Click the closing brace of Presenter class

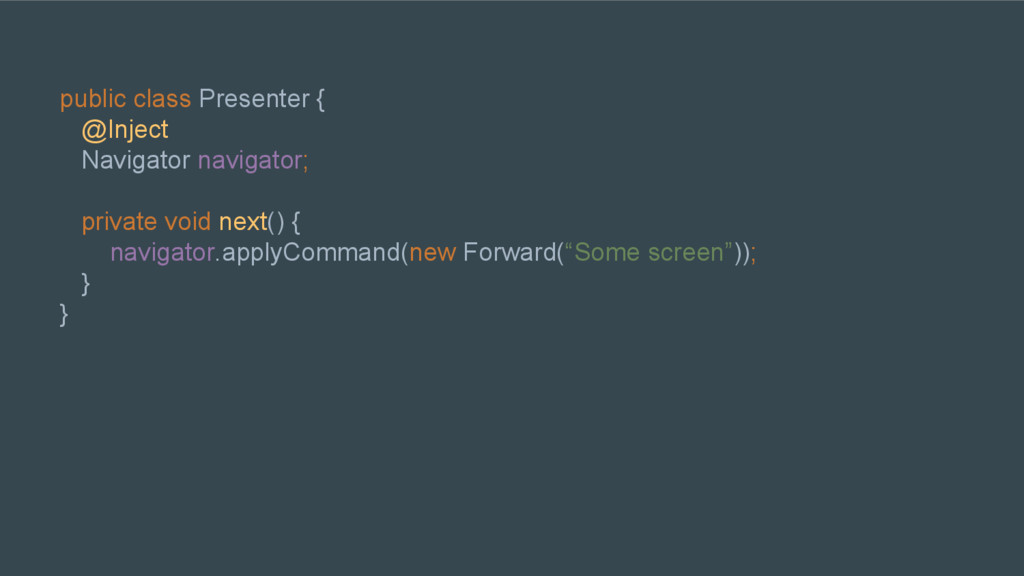coord(64,315)
